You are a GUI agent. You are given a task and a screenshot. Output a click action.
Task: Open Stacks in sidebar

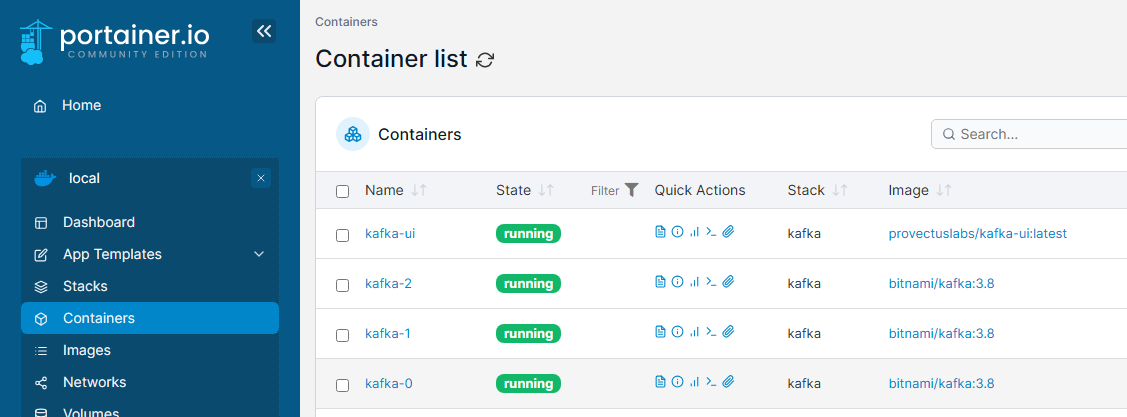(150, 286)
